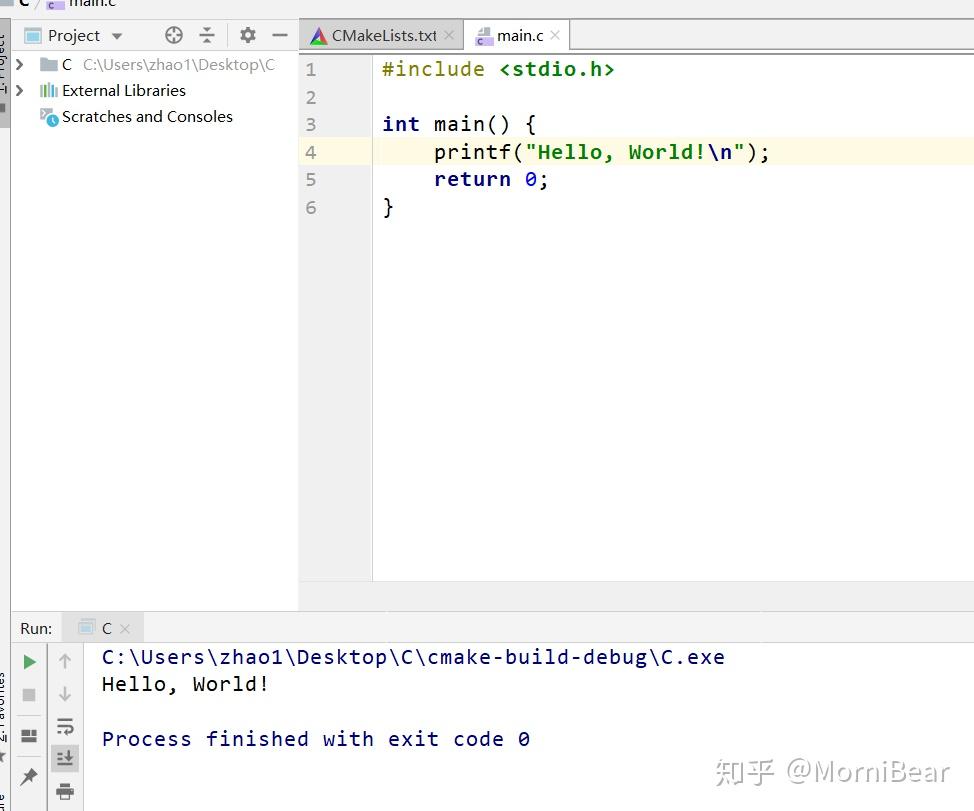Image resolution: width=974 pixels, height=811 pixels.
Task: Click the Locate opened file crosshair icon
Action: click(x=172, y=34)
